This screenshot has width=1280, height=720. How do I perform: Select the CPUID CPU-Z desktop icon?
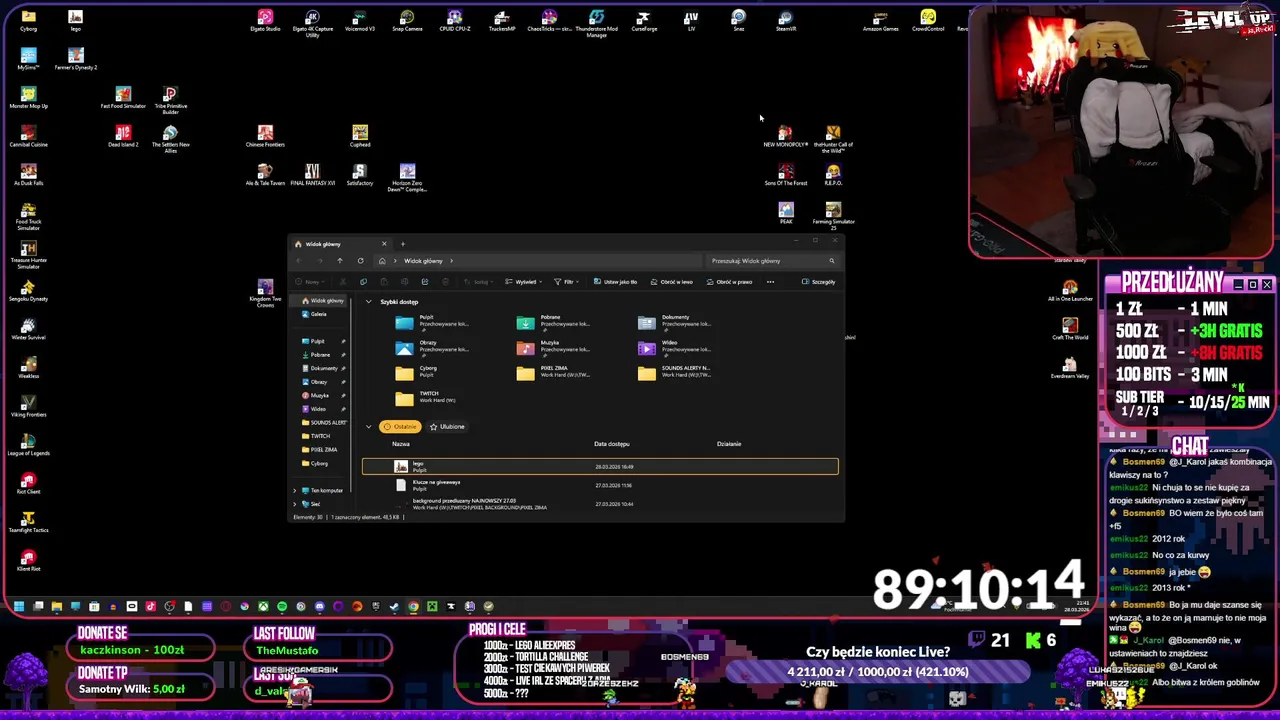pyautogui.click(x=454, y=20)
